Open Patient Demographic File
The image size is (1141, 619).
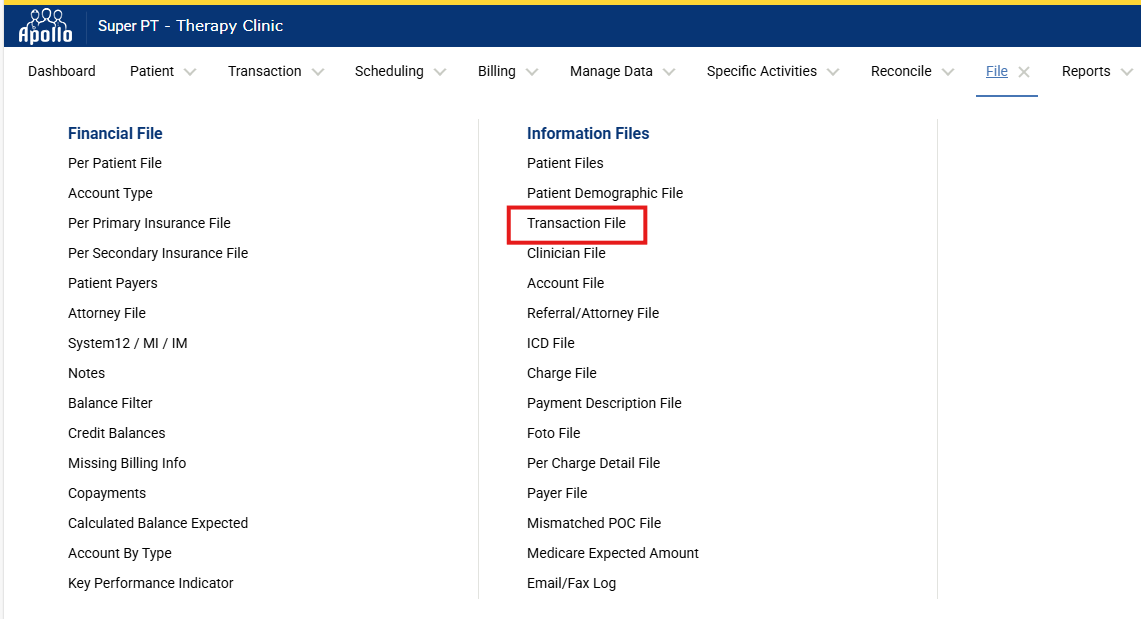[x=605, y=193]
